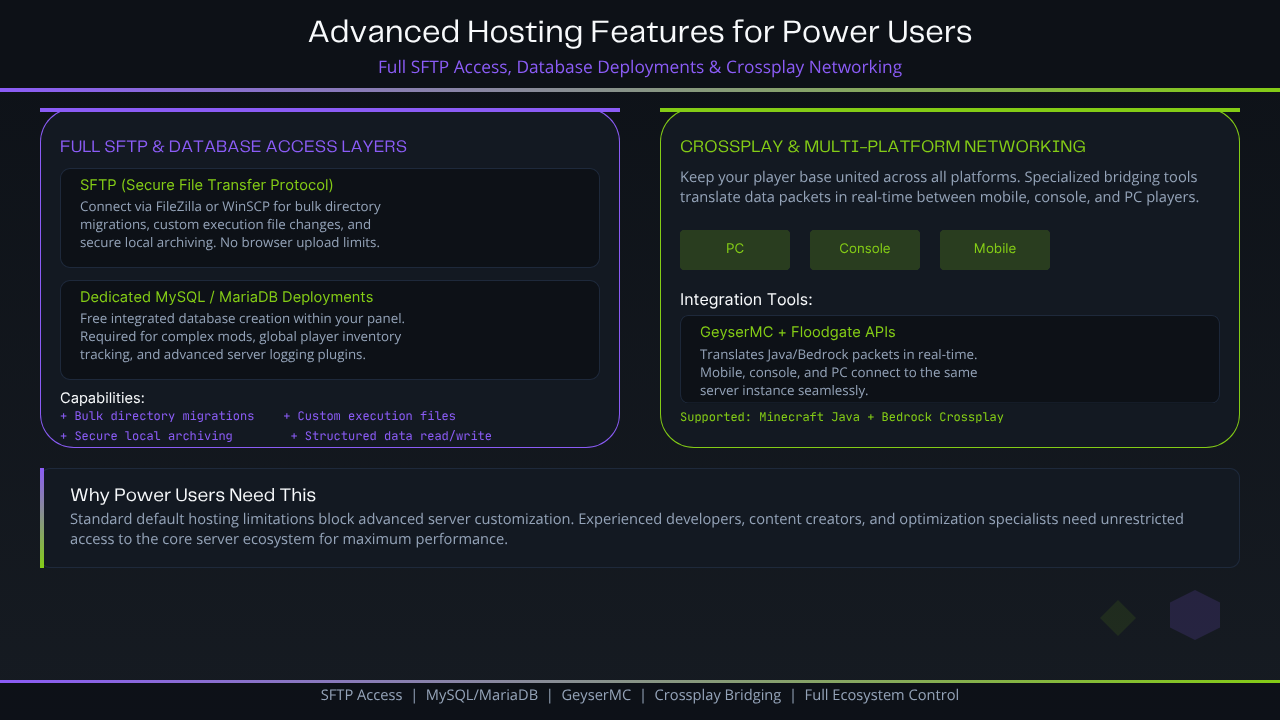This screenshot has height=720, width=1280.
Task: Click the 'Keep your player base united' paragraph
Action: 939,187
